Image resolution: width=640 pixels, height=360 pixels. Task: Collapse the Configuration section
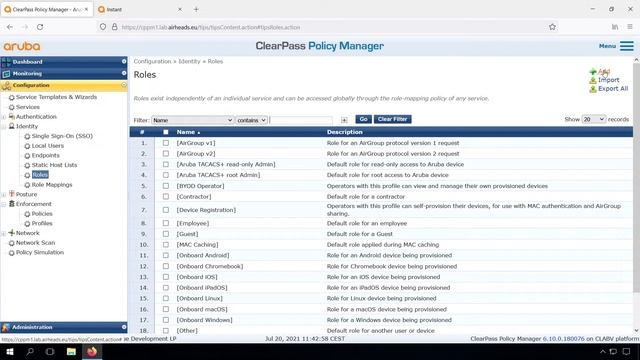tap(124, 85)
